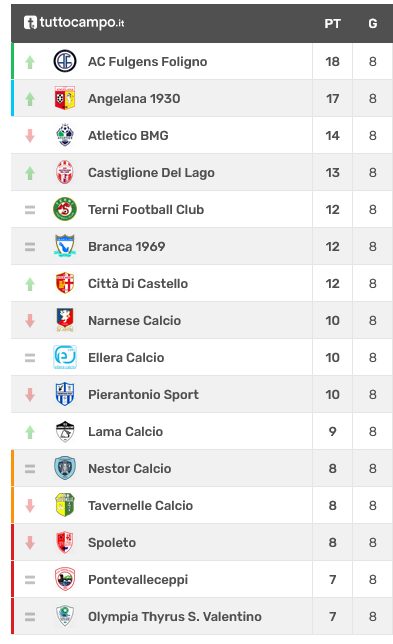Click Ellera Calcio light-blue crest
The width and height of the screenshot is (393, 644).
click(65, 357)
